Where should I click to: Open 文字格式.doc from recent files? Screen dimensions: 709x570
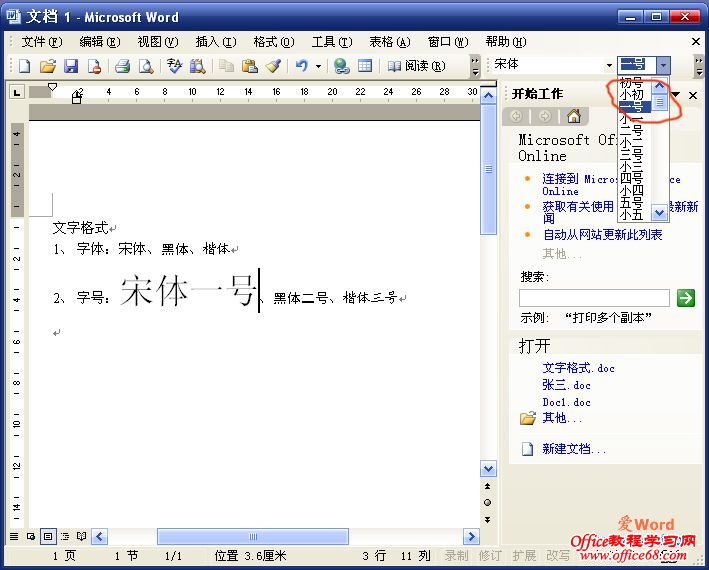578,368
